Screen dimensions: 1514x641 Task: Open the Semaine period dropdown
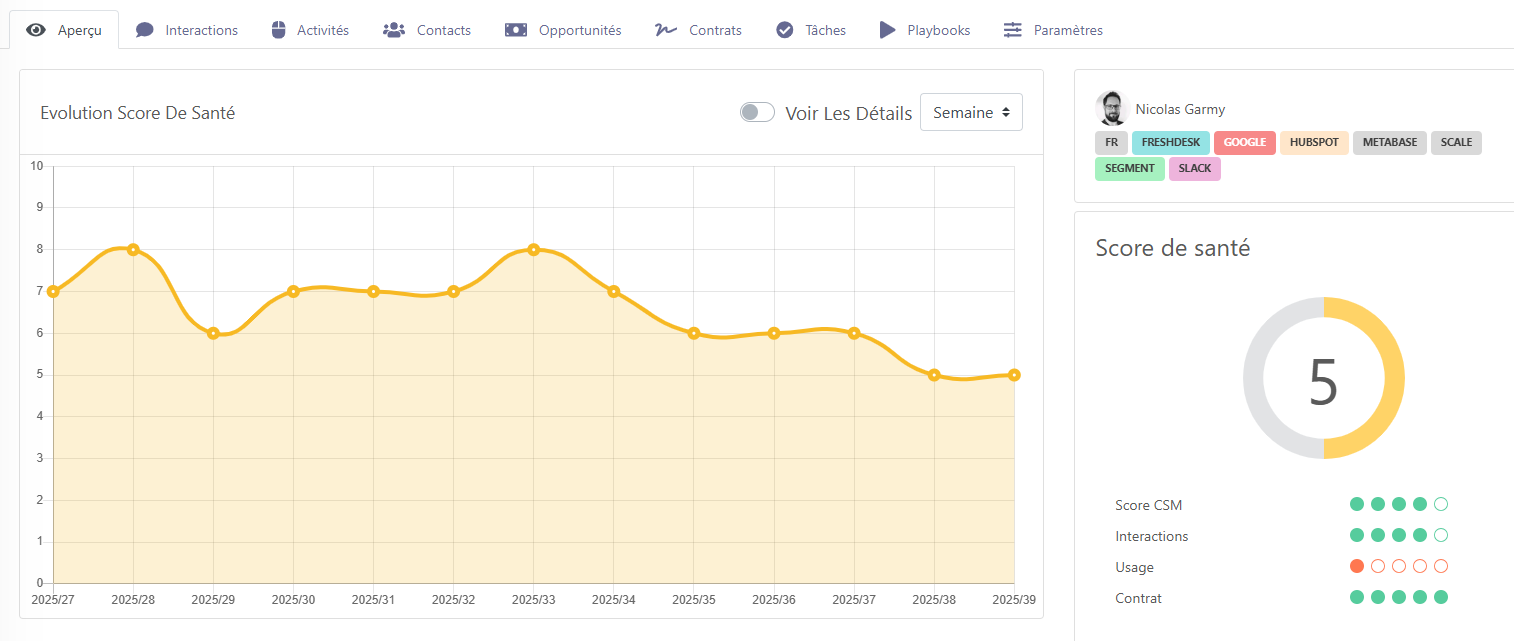coord(971,113)
